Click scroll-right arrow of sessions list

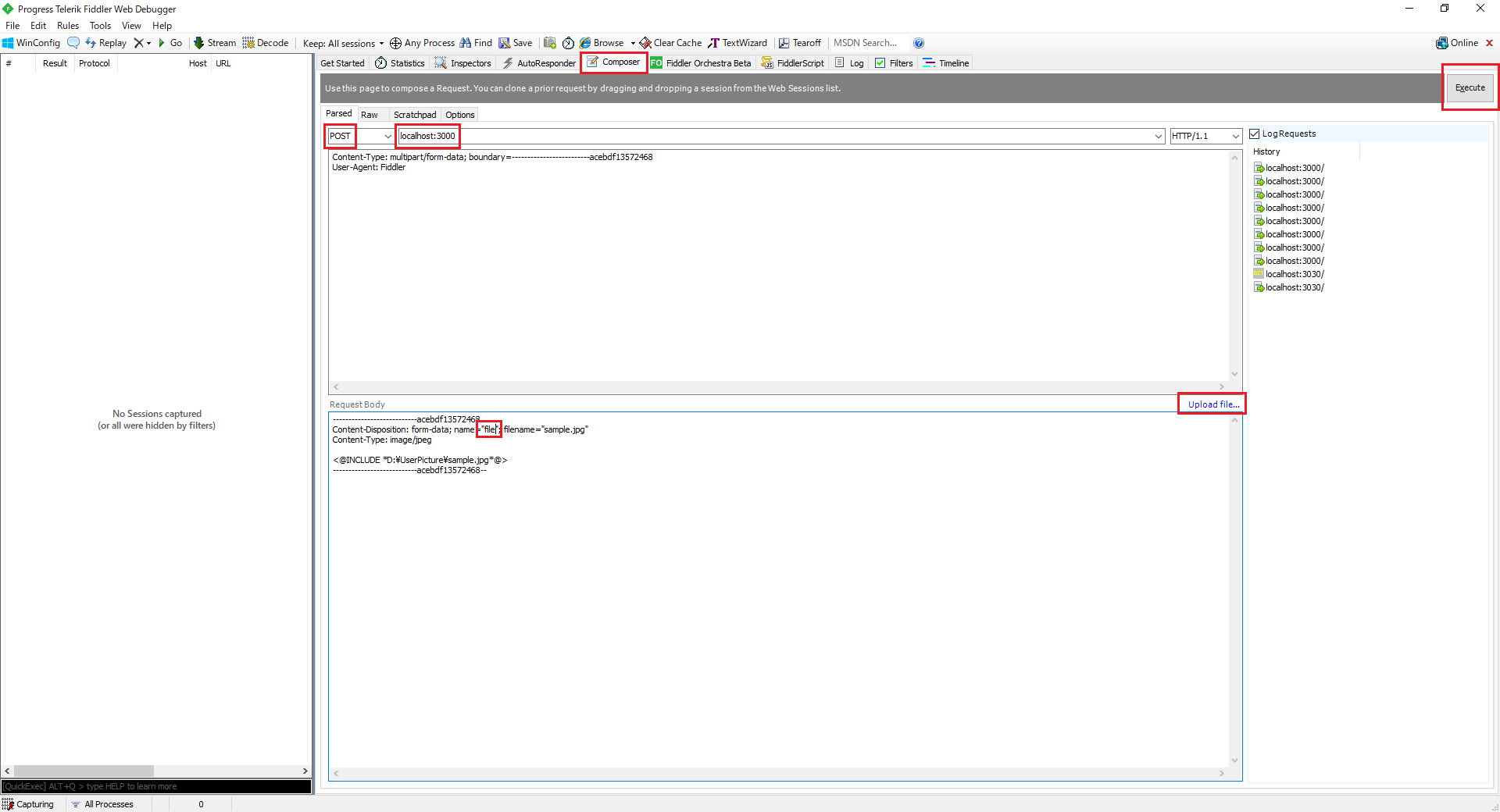[x=305, y=771]
